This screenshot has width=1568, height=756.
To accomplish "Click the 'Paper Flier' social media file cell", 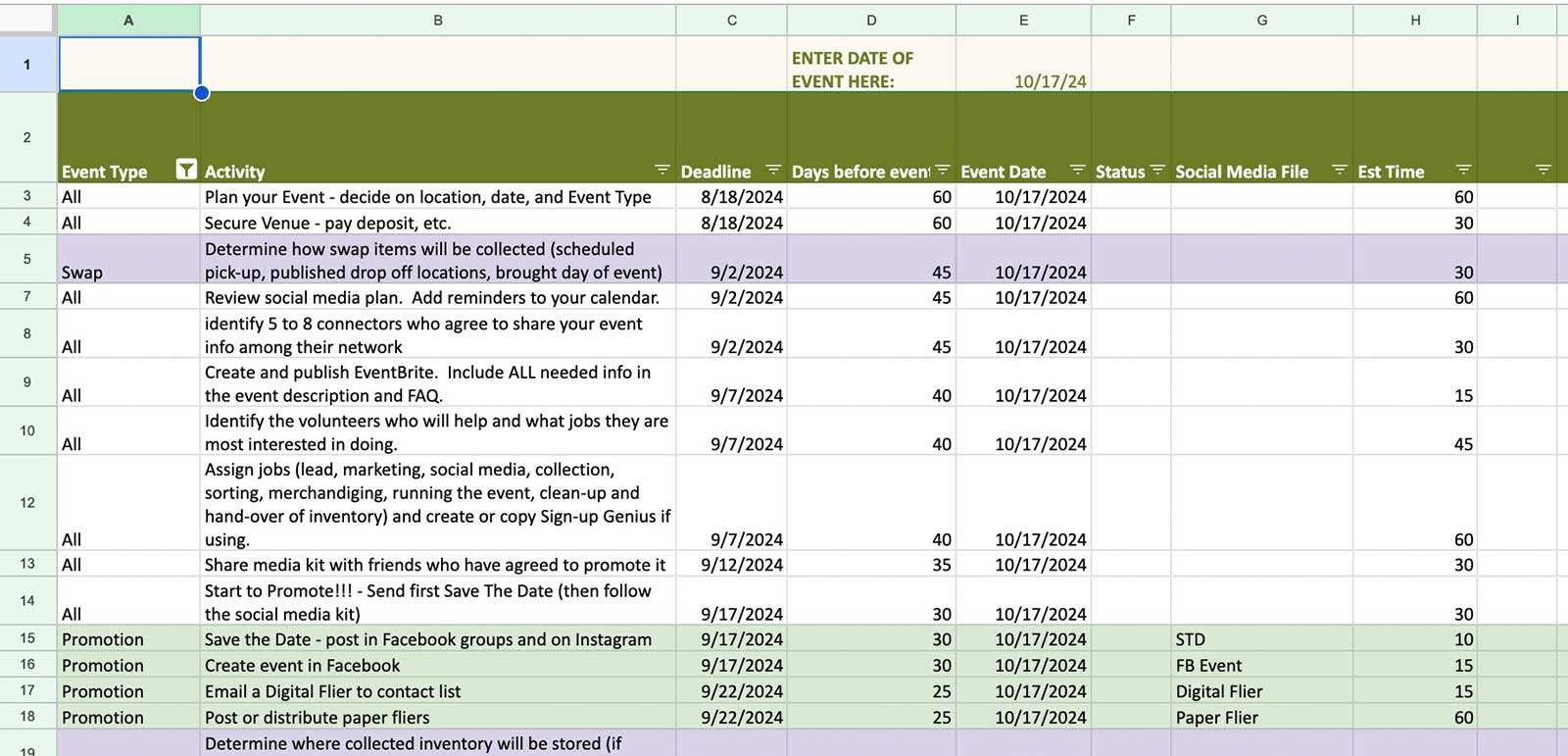I will click(1261, 717).
